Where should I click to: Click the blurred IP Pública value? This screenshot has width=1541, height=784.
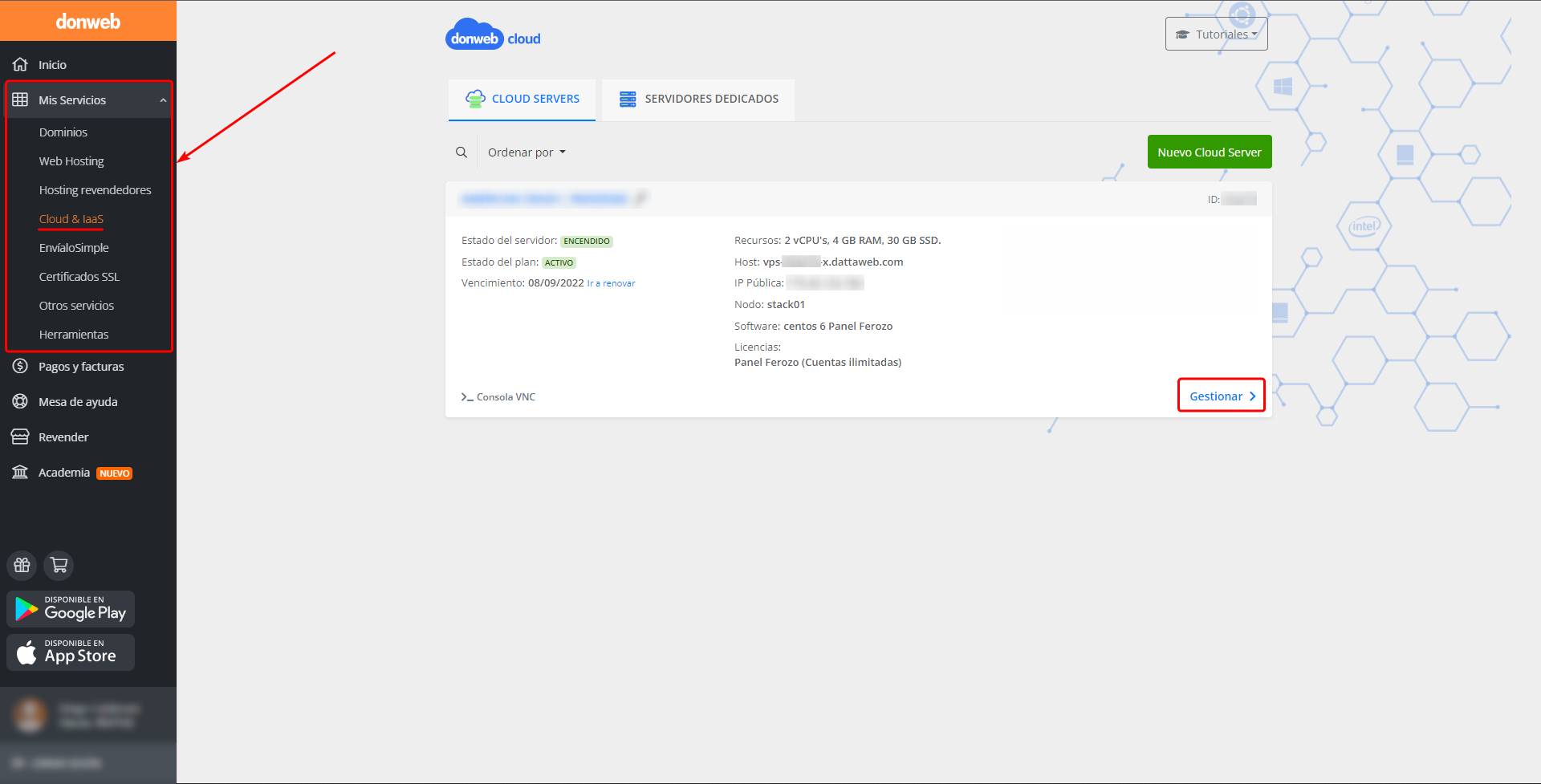824,282
